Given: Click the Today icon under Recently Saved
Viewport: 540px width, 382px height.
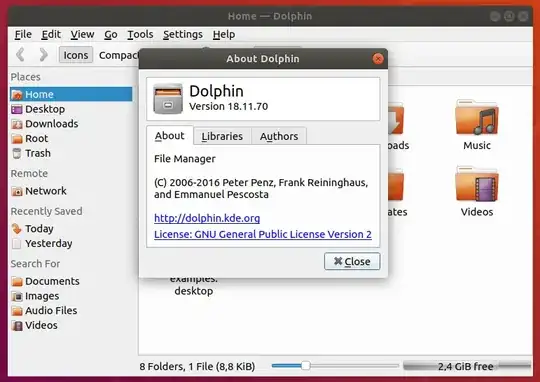Looking at the screenshot, I should 17,229.
